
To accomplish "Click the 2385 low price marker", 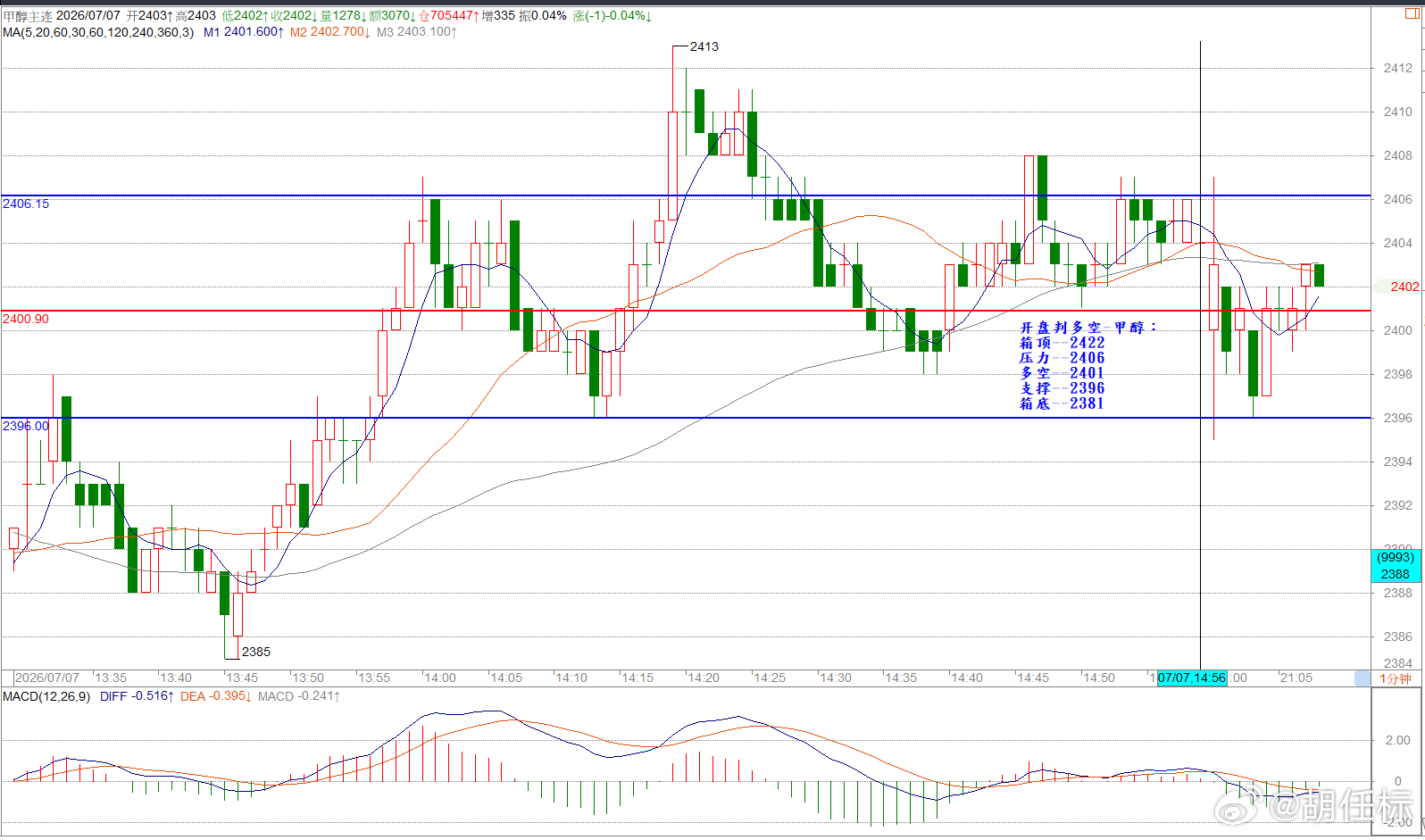I will (256, 652).
